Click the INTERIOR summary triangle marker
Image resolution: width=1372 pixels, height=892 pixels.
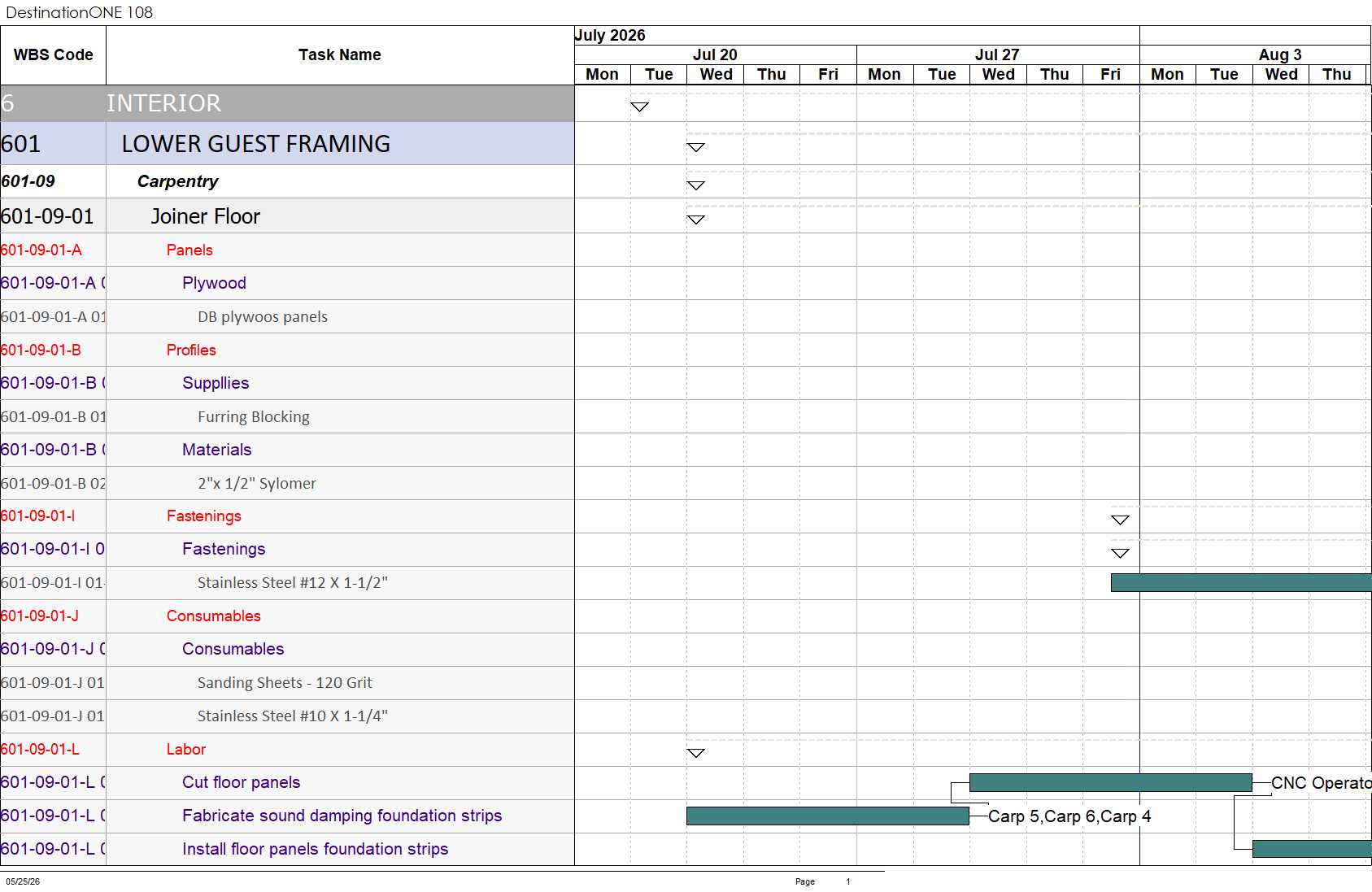[639, 107]
